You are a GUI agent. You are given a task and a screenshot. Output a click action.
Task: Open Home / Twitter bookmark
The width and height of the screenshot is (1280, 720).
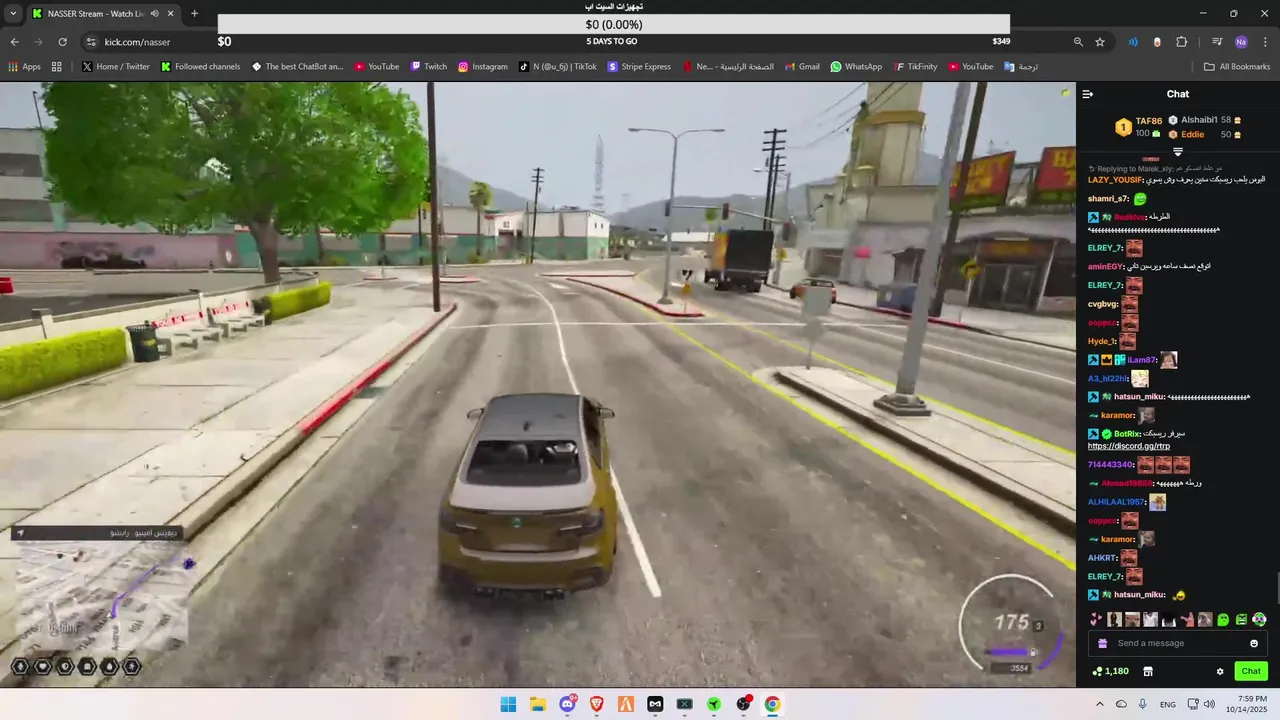click(x=116, y=67)
